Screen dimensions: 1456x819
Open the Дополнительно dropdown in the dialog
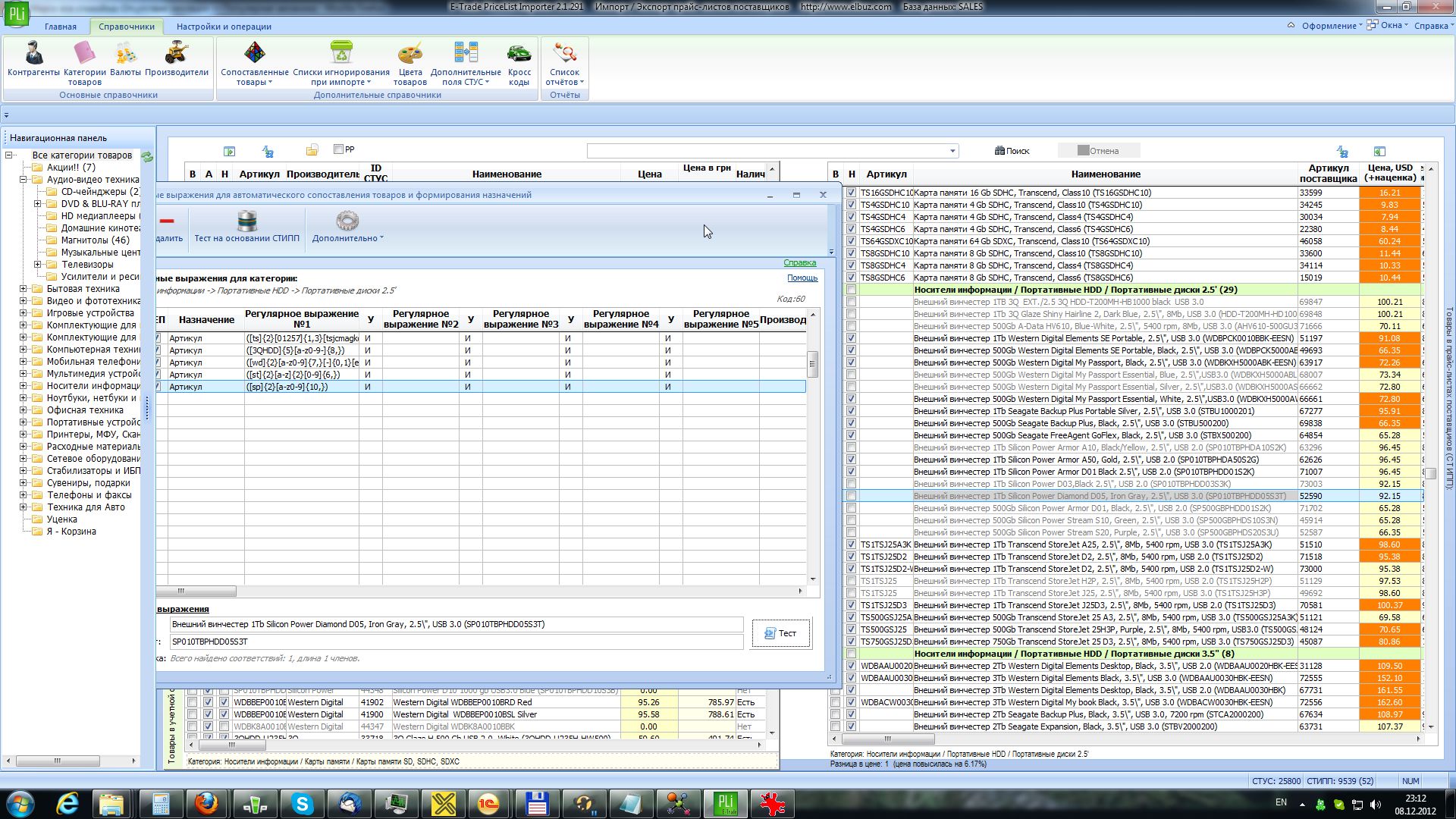[x=347, y=227]
